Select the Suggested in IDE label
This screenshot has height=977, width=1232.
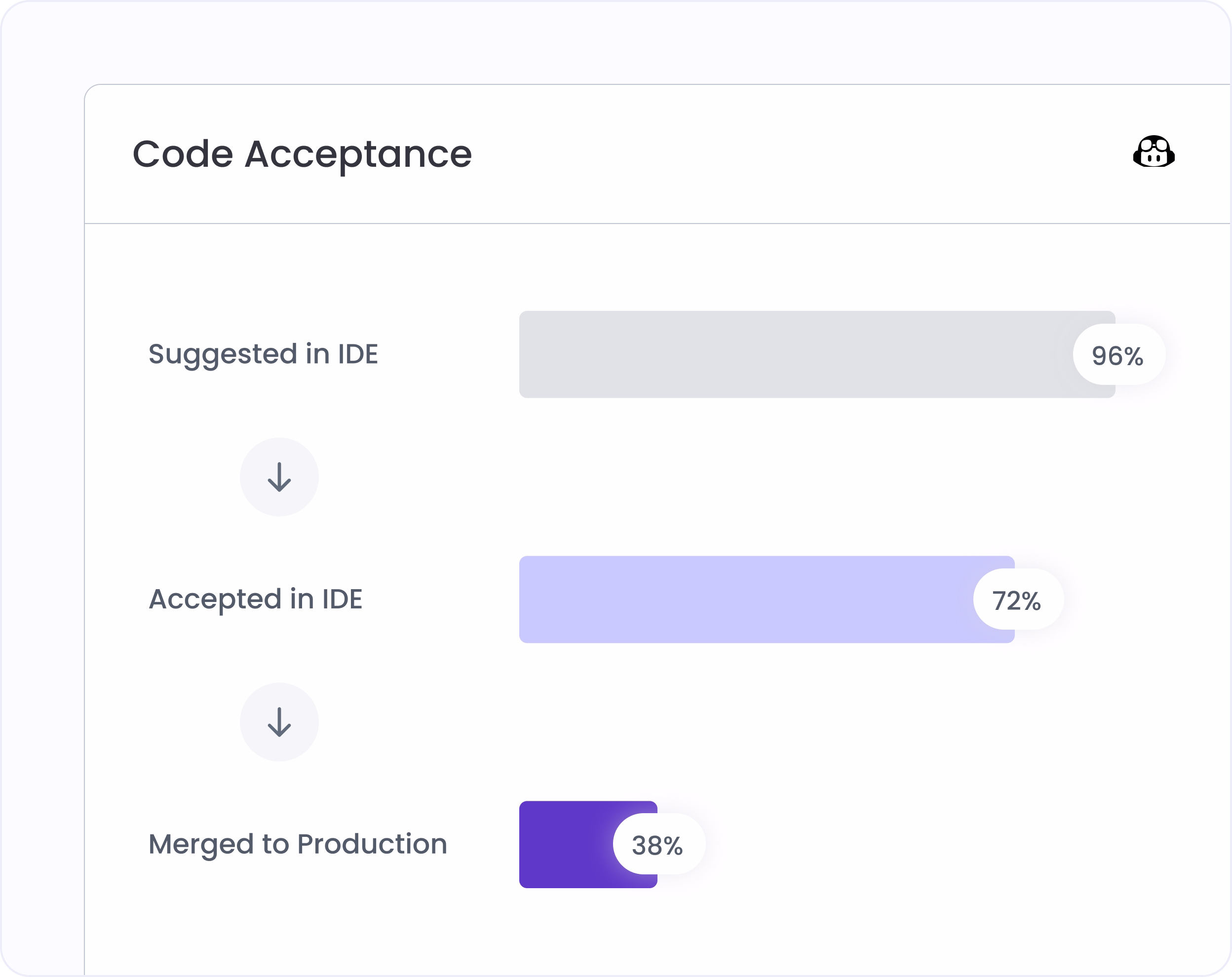pyautogui.click(x=264, y=355)
